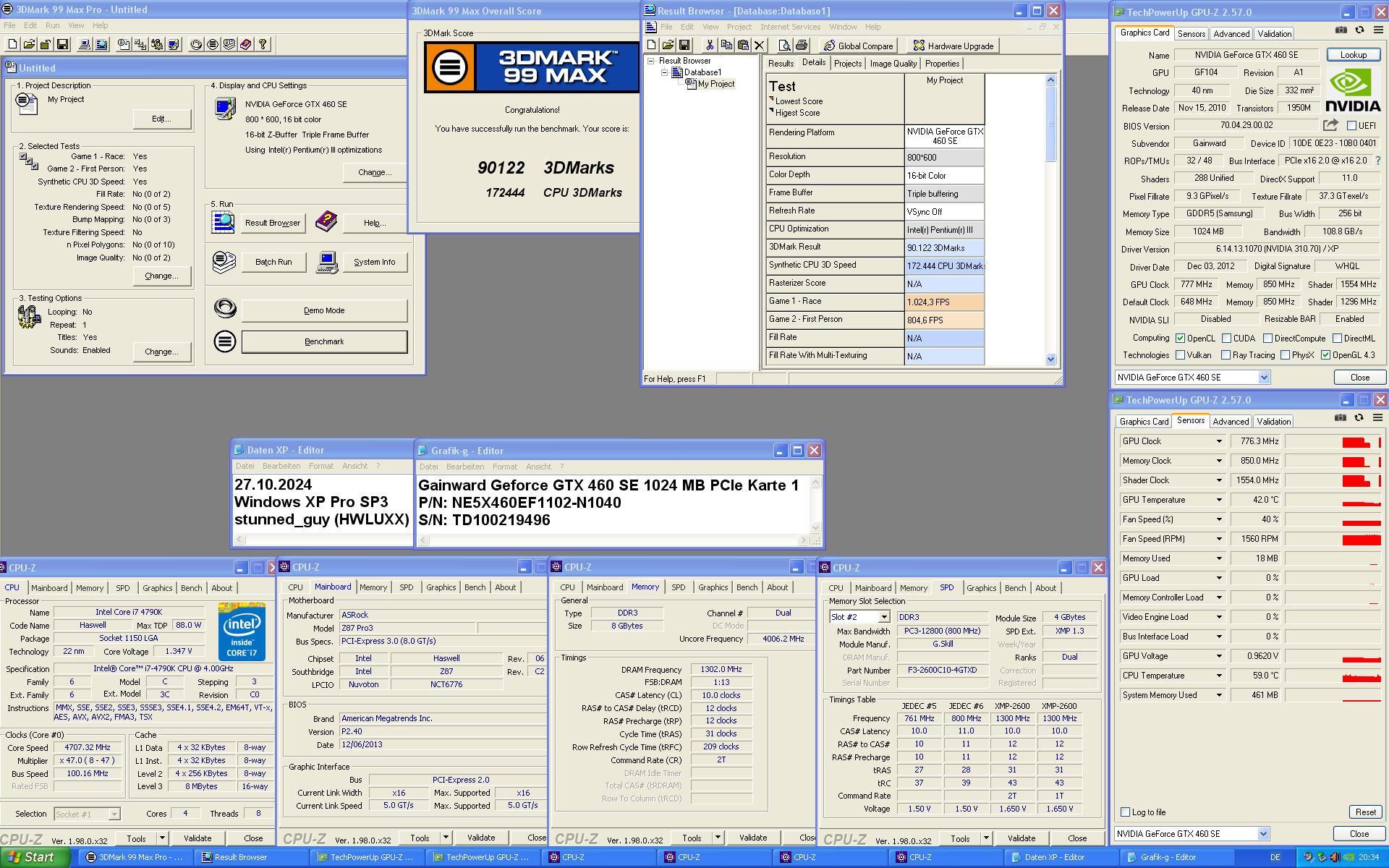The height and width of the screenshot is (868, 1389).
Task: Click GPU Clock sensor graph bar
Action: 1333,441
